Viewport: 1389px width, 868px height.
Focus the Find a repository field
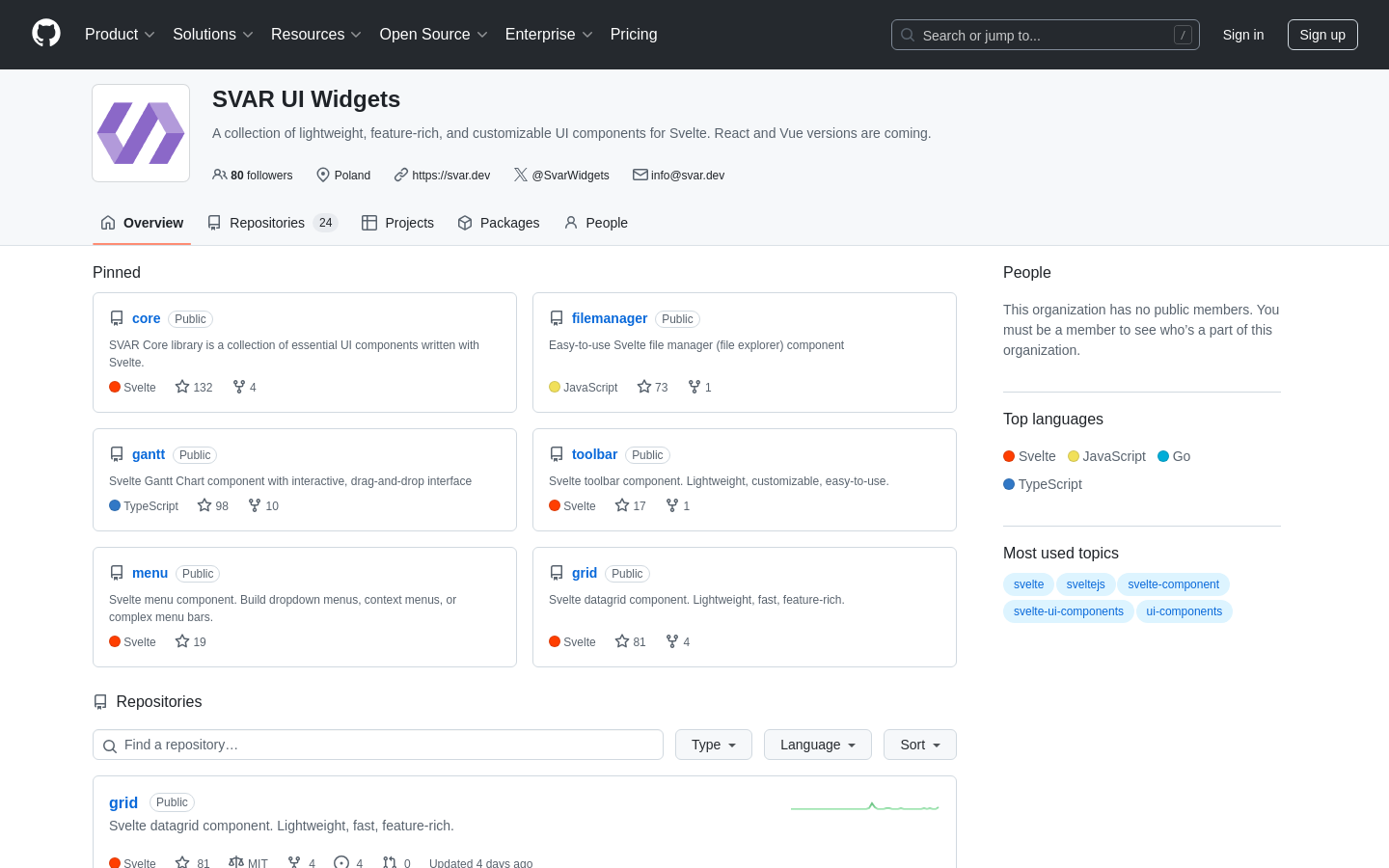coord(378,745)
